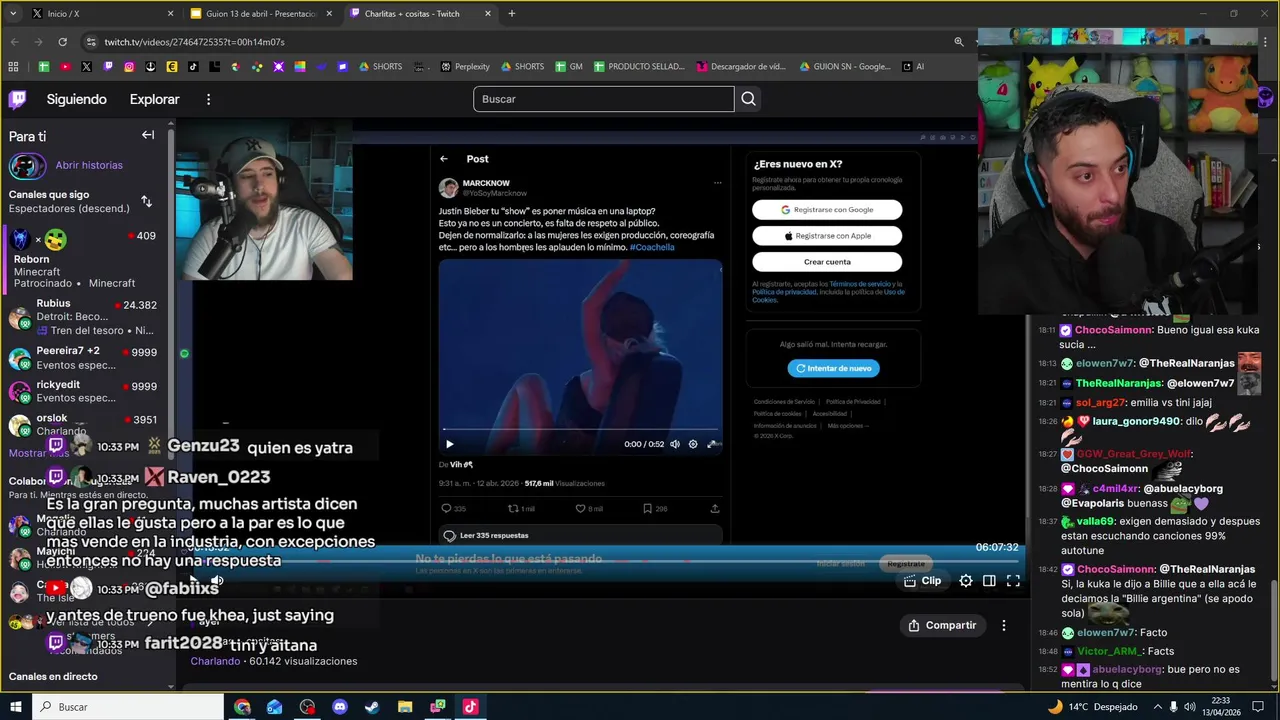Open the PRODUCTO SELLAD... bookmark
This screenshot has height=720, width=1280.
[639, 67]
